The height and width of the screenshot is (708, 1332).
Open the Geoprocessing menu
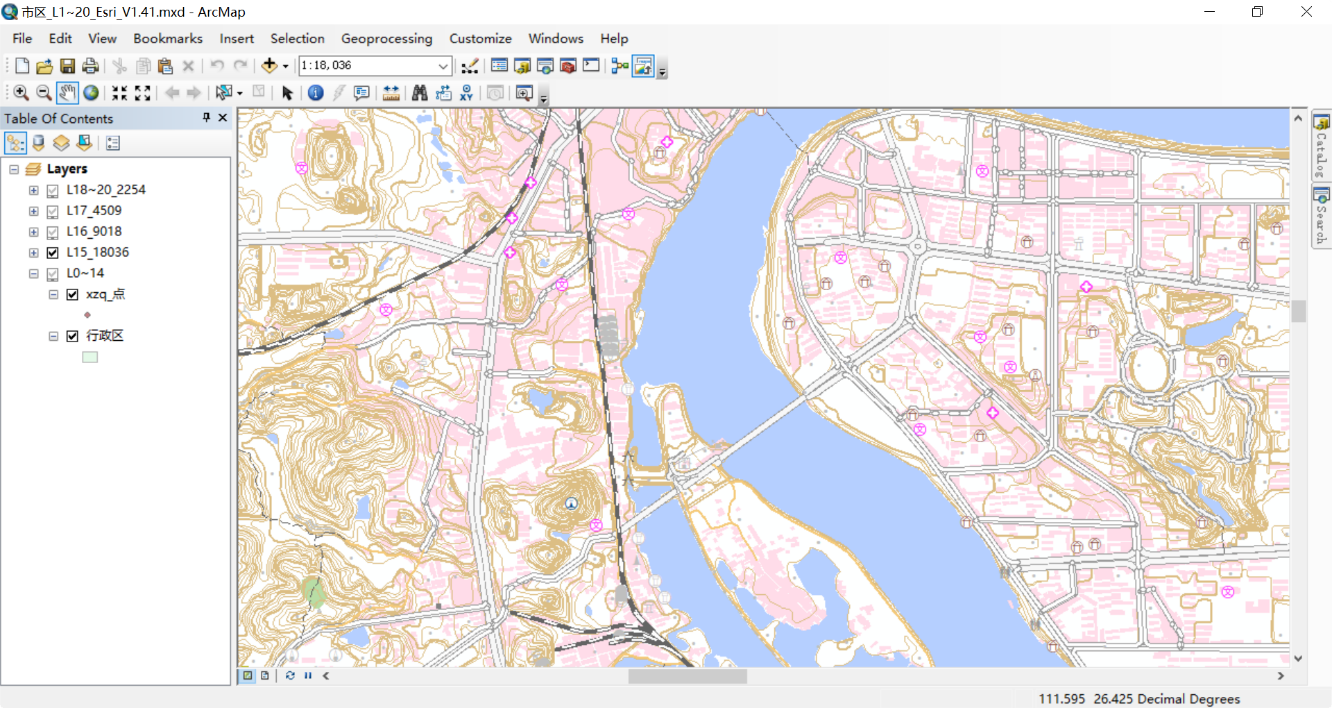387,39
